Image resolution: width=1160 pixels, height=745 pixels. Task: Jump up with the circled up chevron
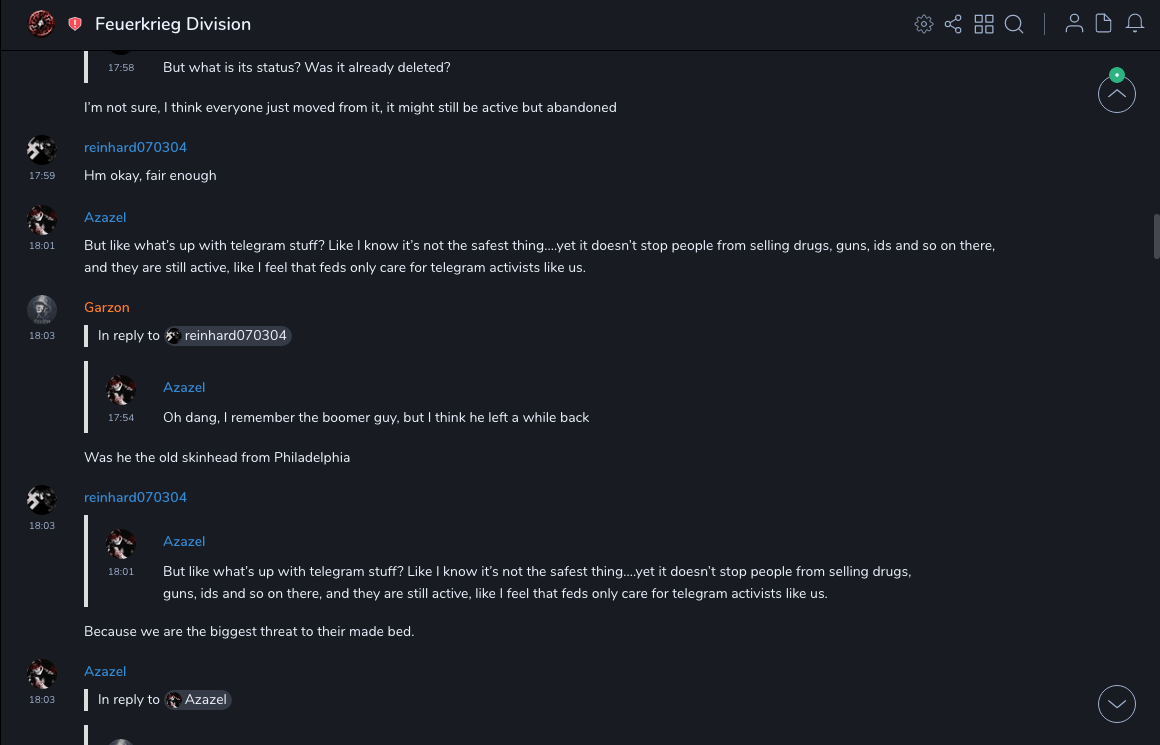point(1117,95)
